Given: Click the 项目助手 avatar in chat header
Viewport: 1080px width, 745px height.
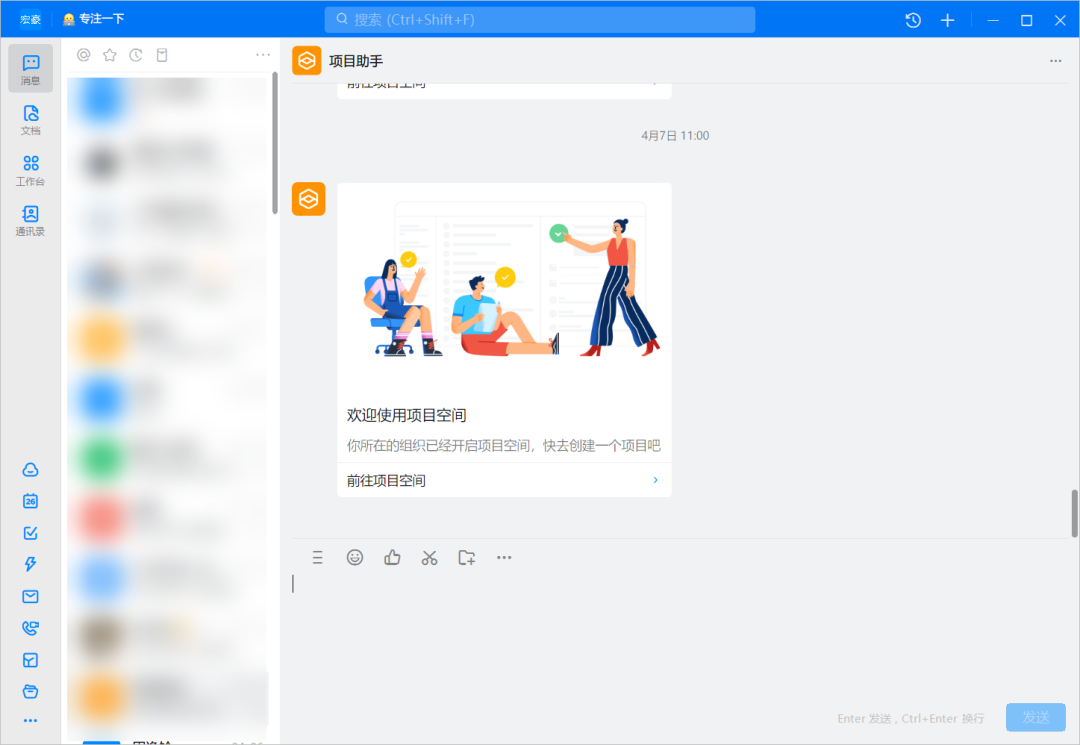Looking at the screenshot, I should pos(307,61).
